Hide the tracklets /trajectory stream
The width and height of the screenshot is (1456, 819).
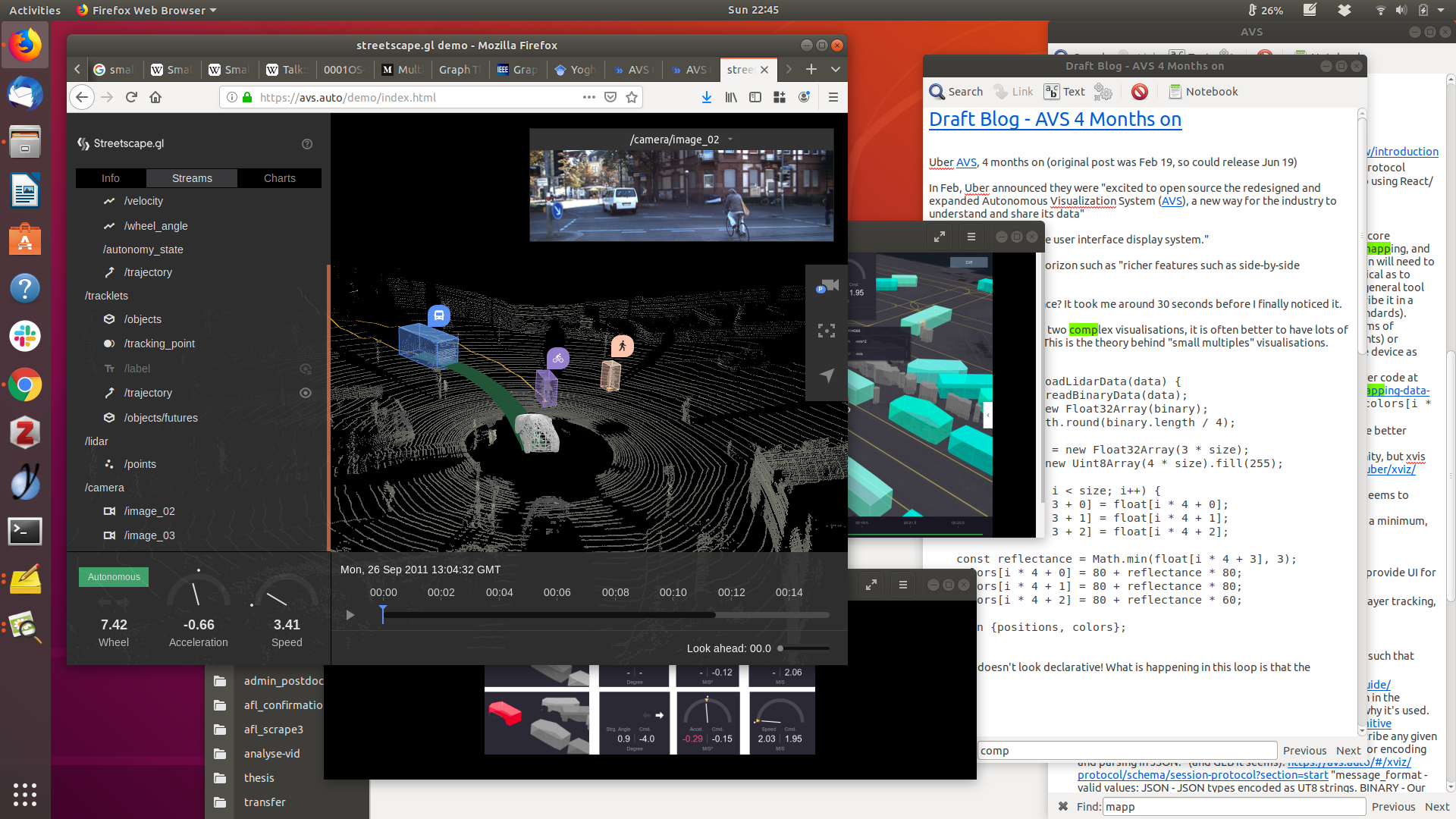306,393
